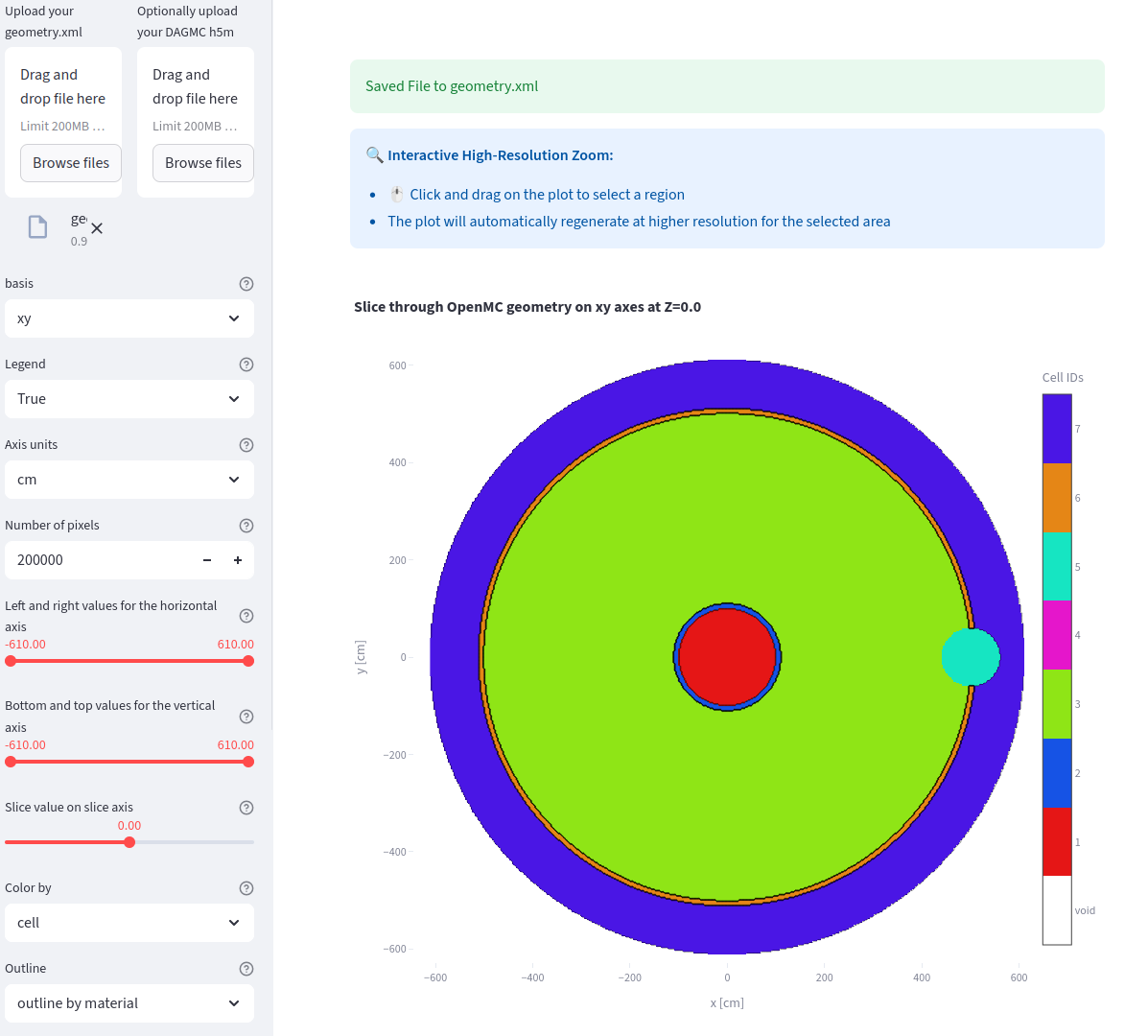The image size is (1148, 1036).
Task: Click the help icon for Axis units
Action: pos(246,445)
